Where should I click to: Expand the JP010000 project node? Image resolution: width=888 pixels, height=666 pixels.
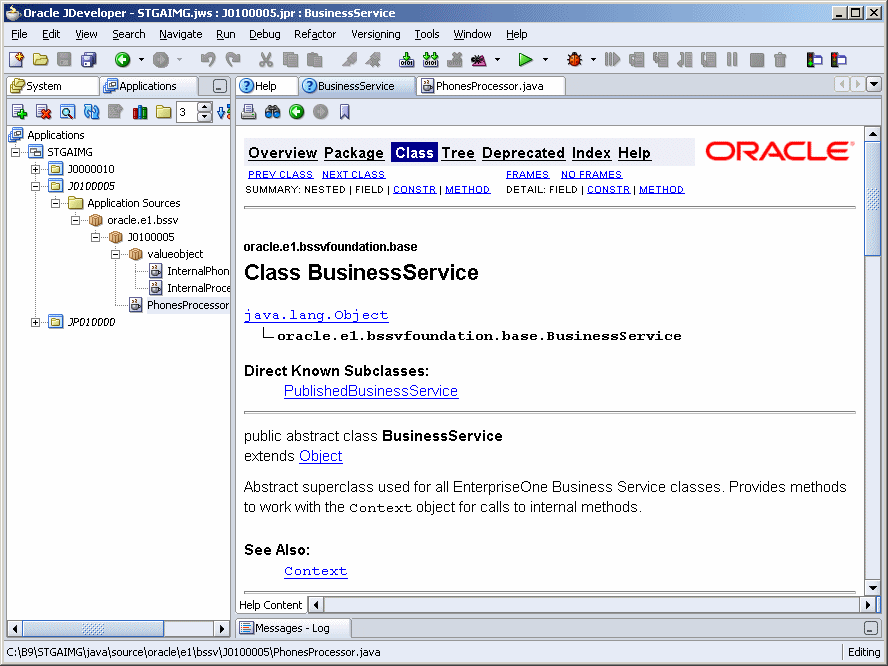coord(36,322)
